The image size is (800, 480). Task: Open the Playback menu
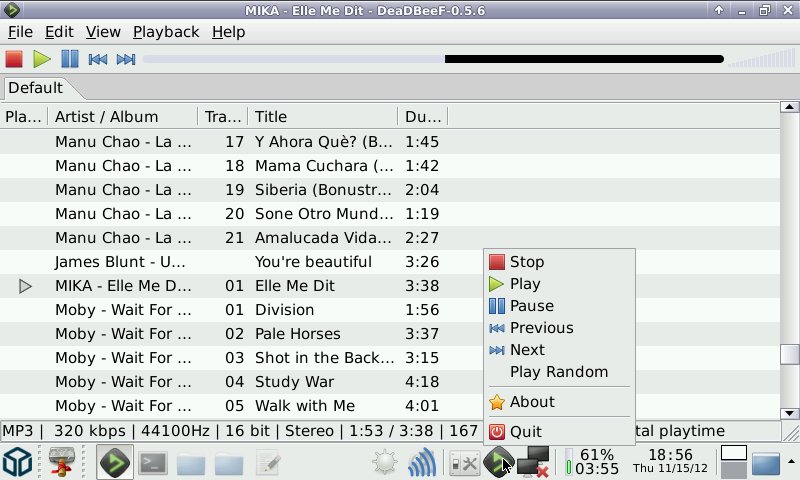click(166, 32)
